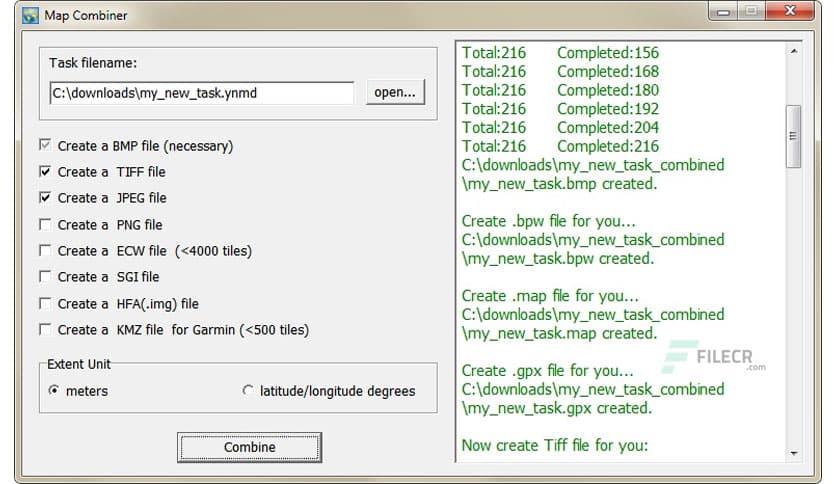Toggle the Create a BMP file checkbox

[x=45, y=145]
